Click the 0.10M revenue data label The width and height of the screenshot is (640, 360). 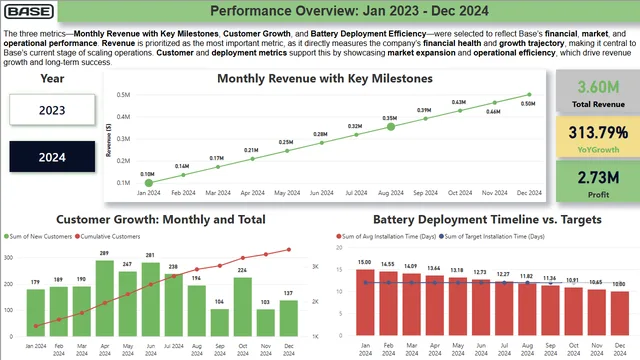tap(147, 174)
